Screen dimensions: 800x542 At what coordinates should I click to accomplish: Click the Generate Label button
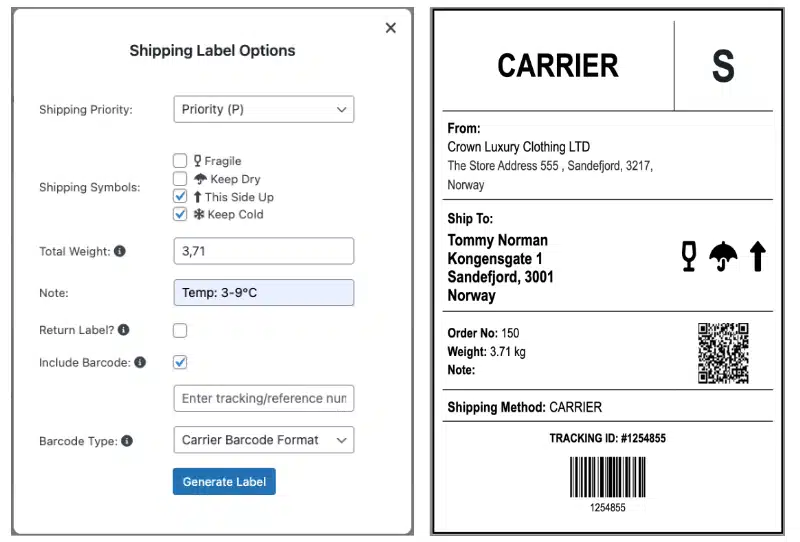pyautogui.click(x=224, y=481)
